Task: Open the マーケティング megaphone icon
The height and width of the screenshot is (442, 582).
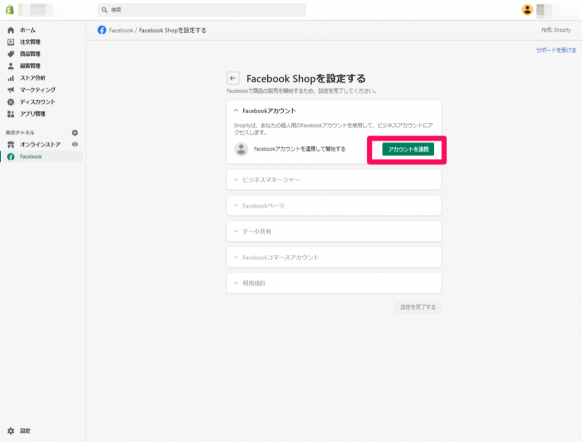Action: [11, 90]
